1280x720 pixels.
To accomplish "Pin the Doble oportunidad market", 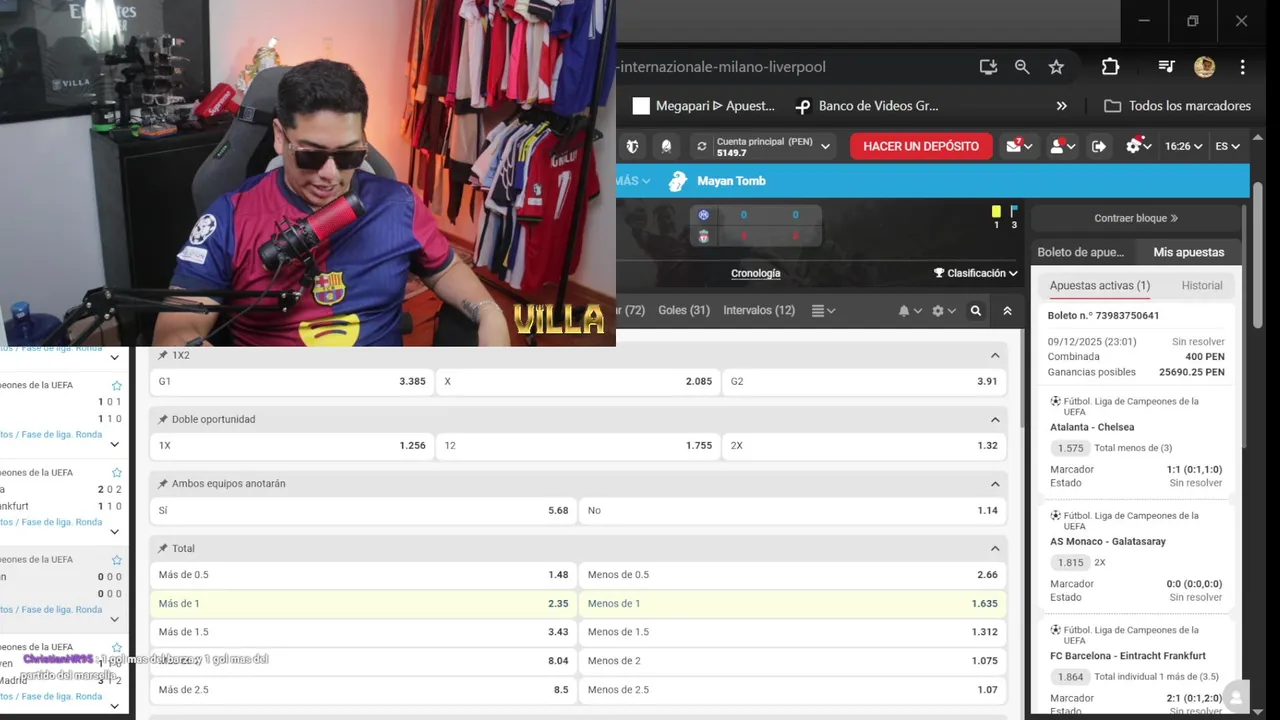I will [163, 420].
